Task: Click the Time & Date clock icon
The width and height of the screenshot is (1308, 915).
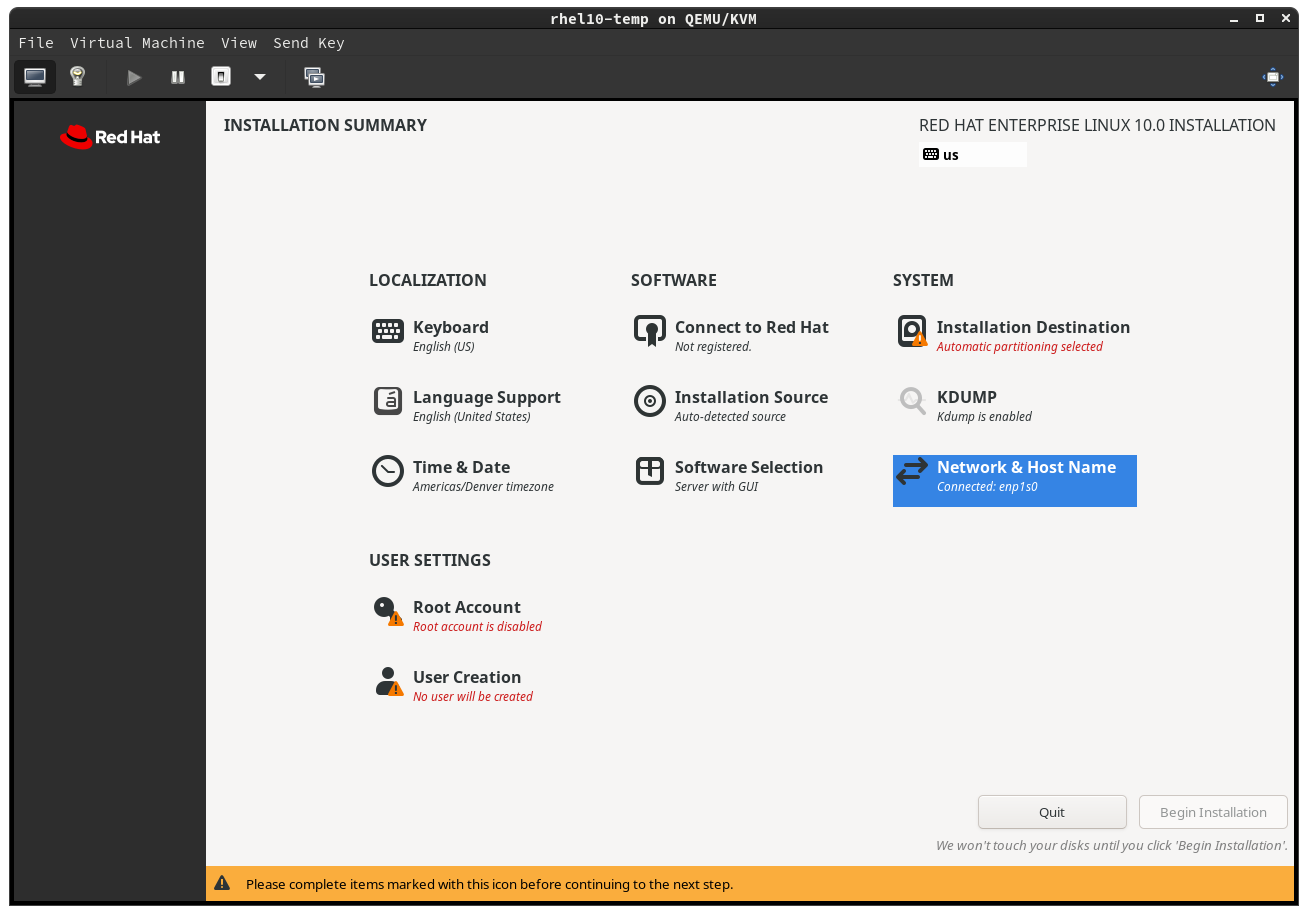Action: (x=388, y=471)
